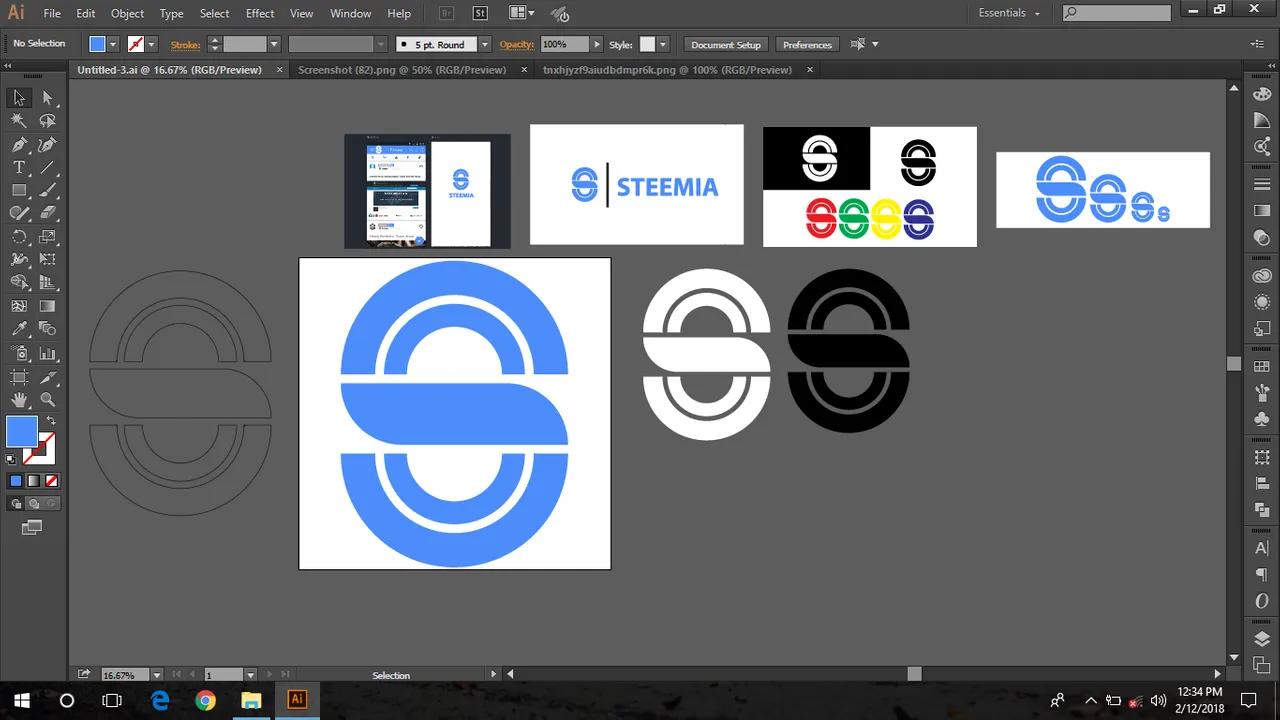Select the Mesh tool
1280x720 pixels.
[x=19, y=306]
